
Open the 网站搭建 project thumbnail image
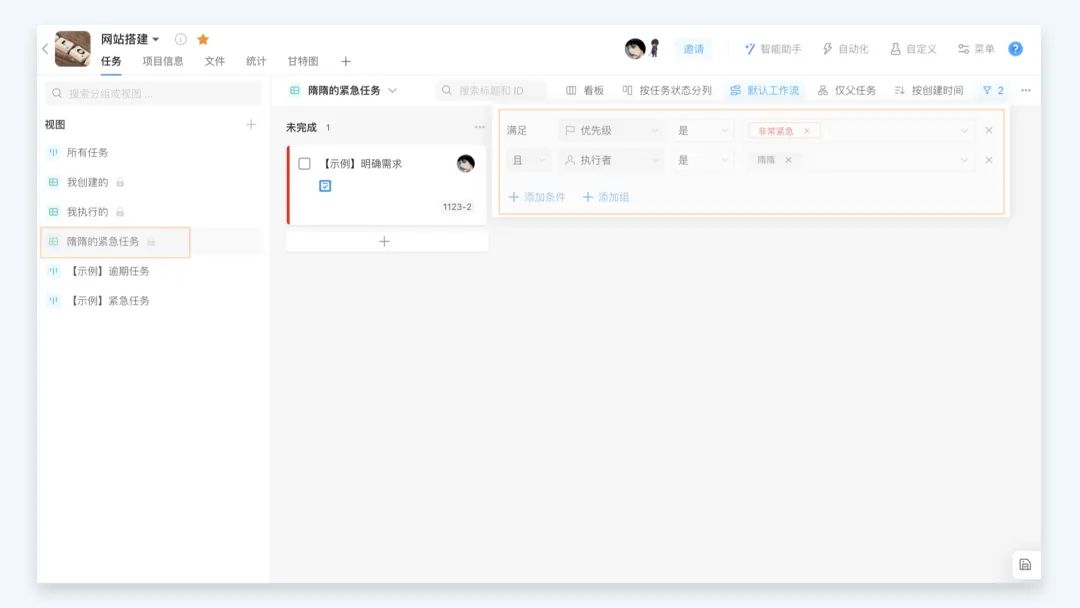pos(72,49)
